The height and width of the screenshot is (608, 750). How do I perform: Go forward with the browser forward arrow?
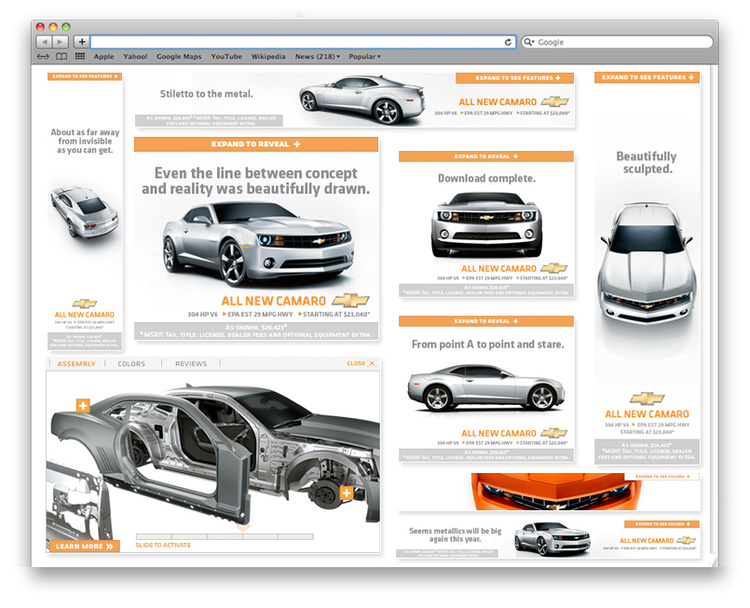(x=60, y=42)
